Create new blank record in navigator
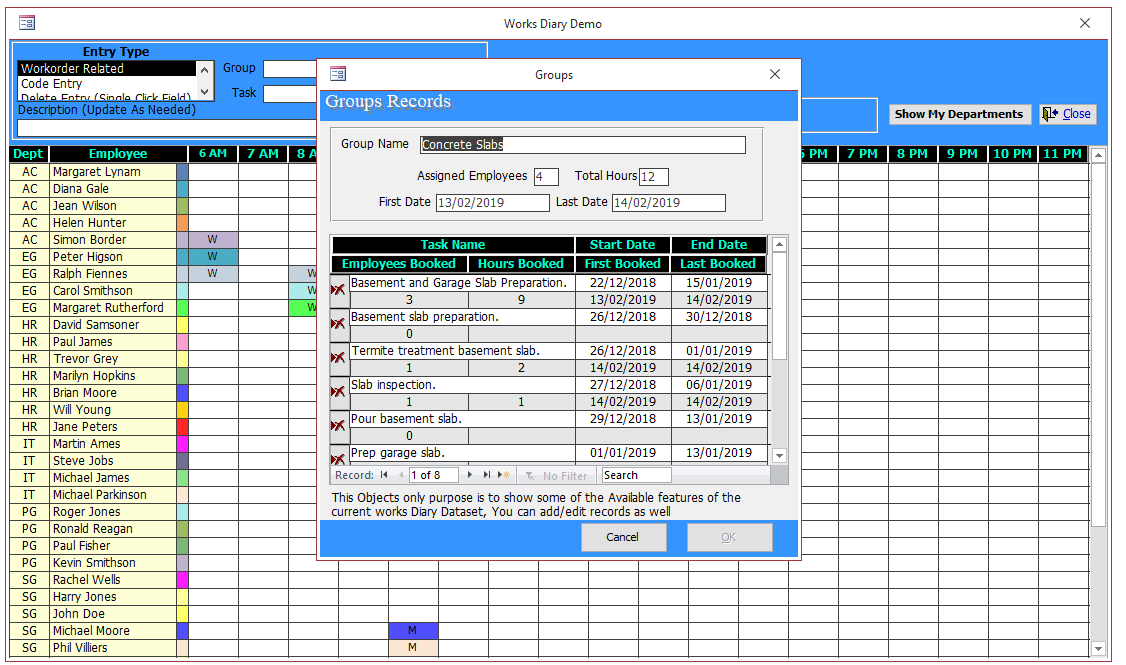Viewport: 1126px width, 665px height. 504,475
